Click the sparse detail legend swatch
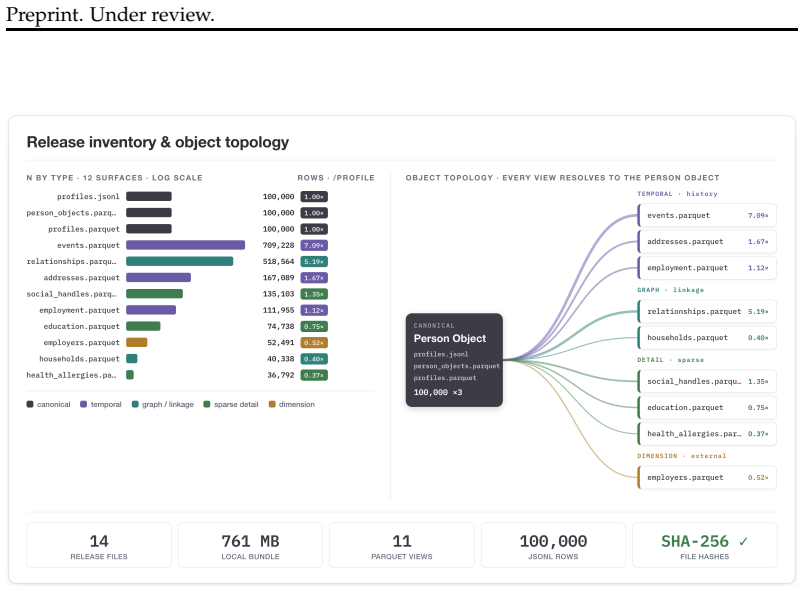 [207, 404]
